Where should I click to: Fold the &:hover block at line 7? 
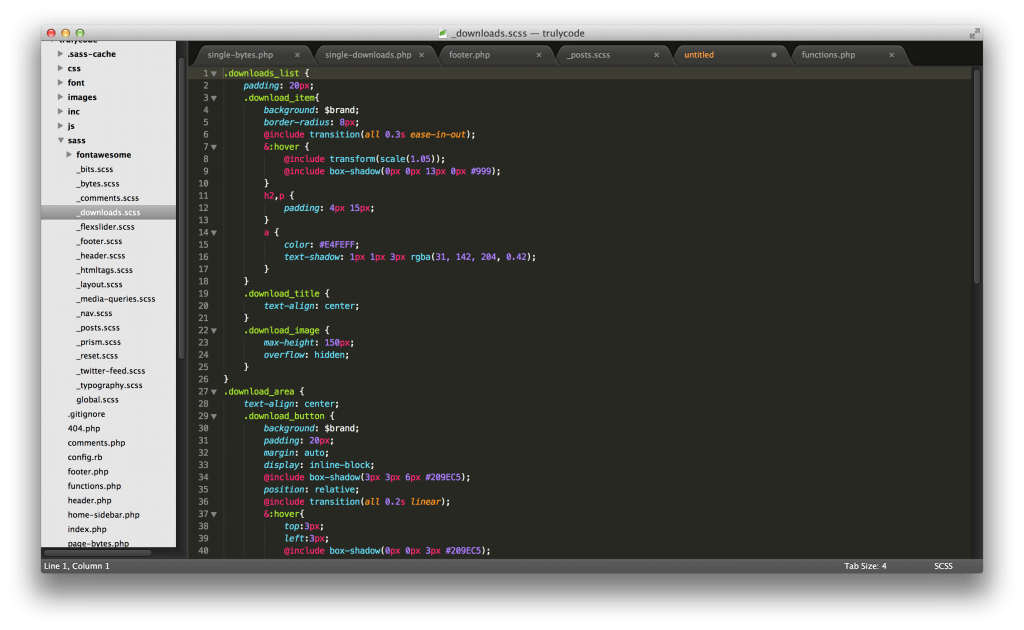(x=214, y=147)
